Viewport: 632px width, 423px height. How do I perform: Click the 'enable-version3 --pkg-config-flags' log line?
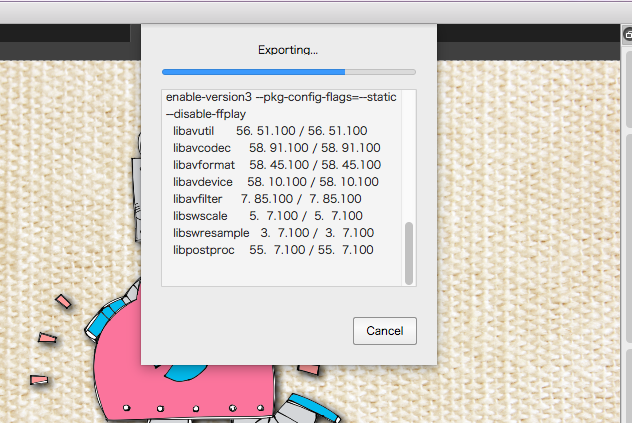281,97
